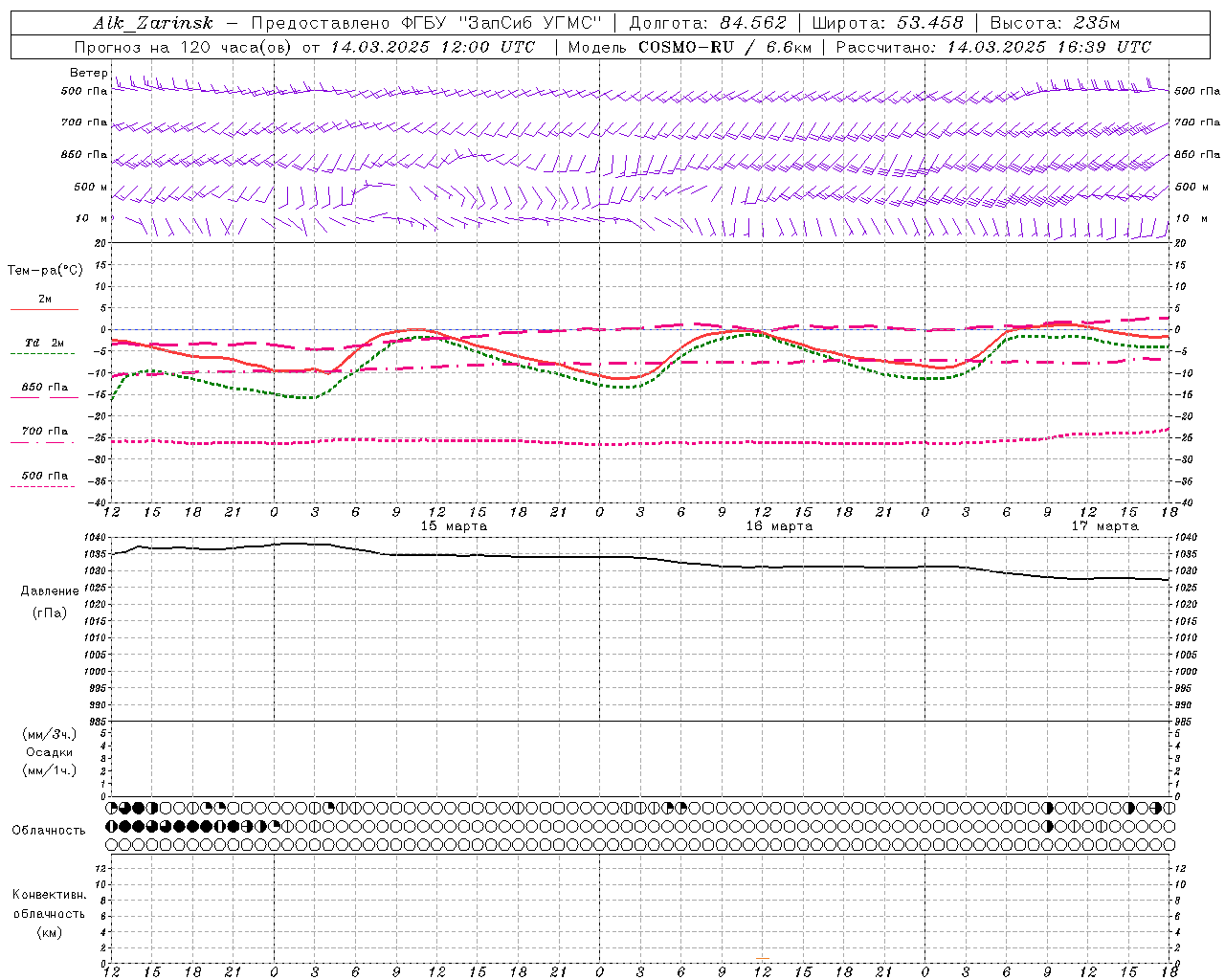Click the latitude value "53.458"
The width and height of the screenshot is (1225, 980).
(x=930, y=23)
